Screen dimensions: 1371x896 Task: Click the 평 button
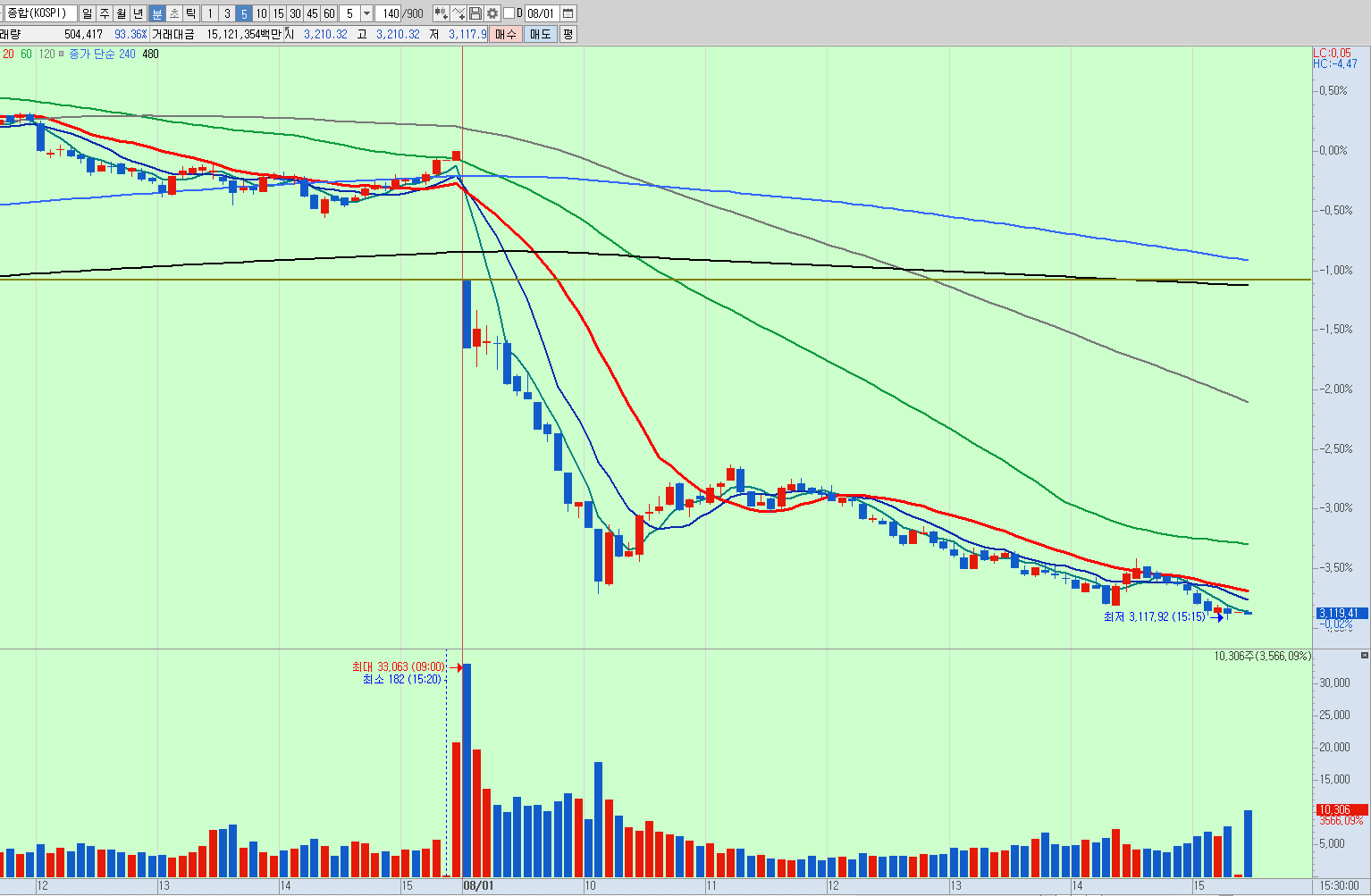click(568, 34)
